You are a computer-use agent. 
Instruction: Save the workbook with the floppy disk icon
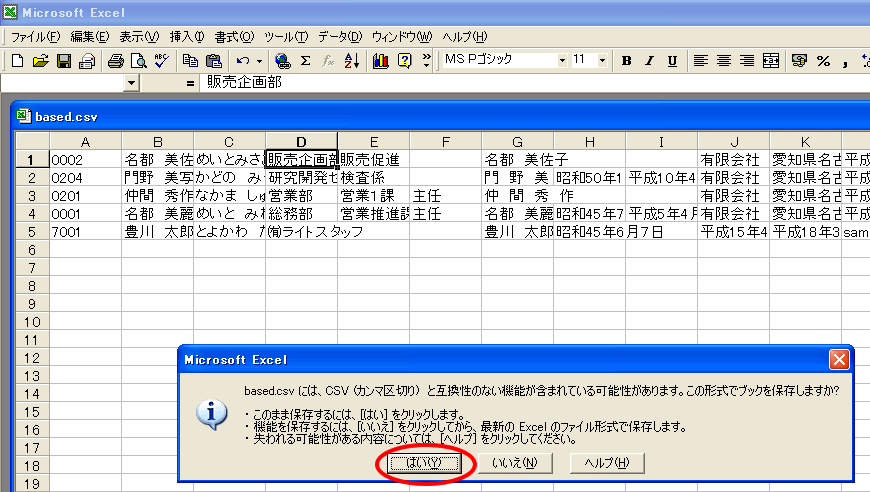click(64, 61)
